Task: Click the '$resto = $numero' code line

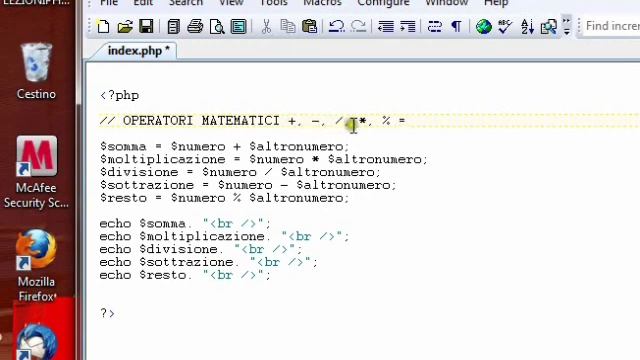Action: pos(224,198)
